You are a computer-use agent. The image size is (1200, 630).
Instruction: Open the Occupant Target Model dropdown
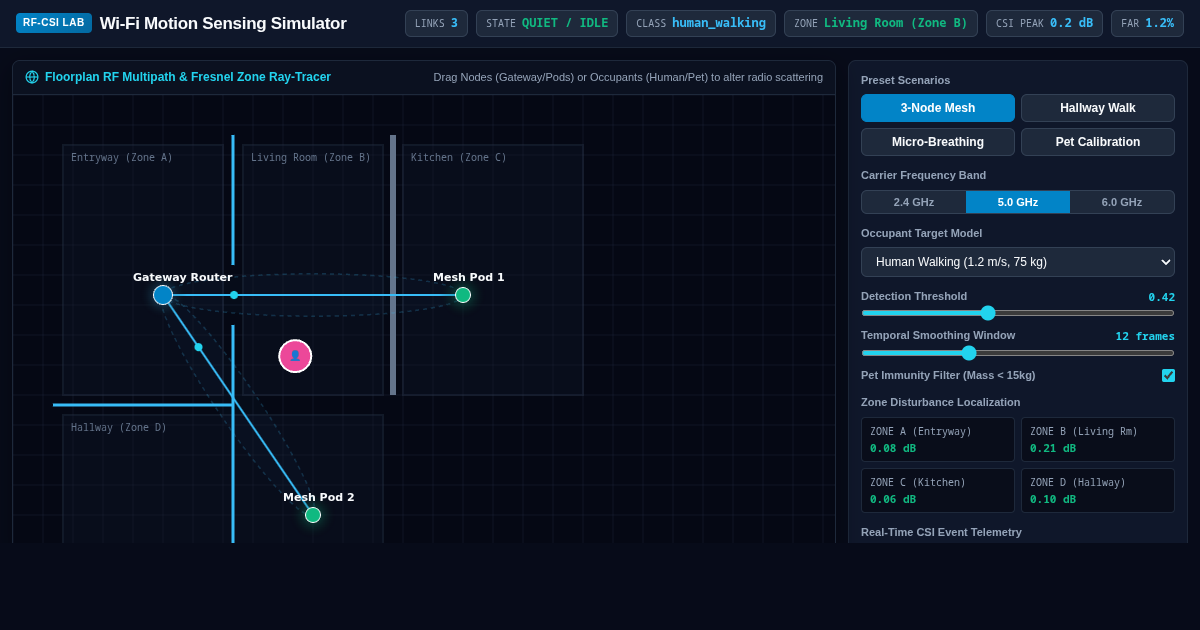click(x=1018, y=262)
